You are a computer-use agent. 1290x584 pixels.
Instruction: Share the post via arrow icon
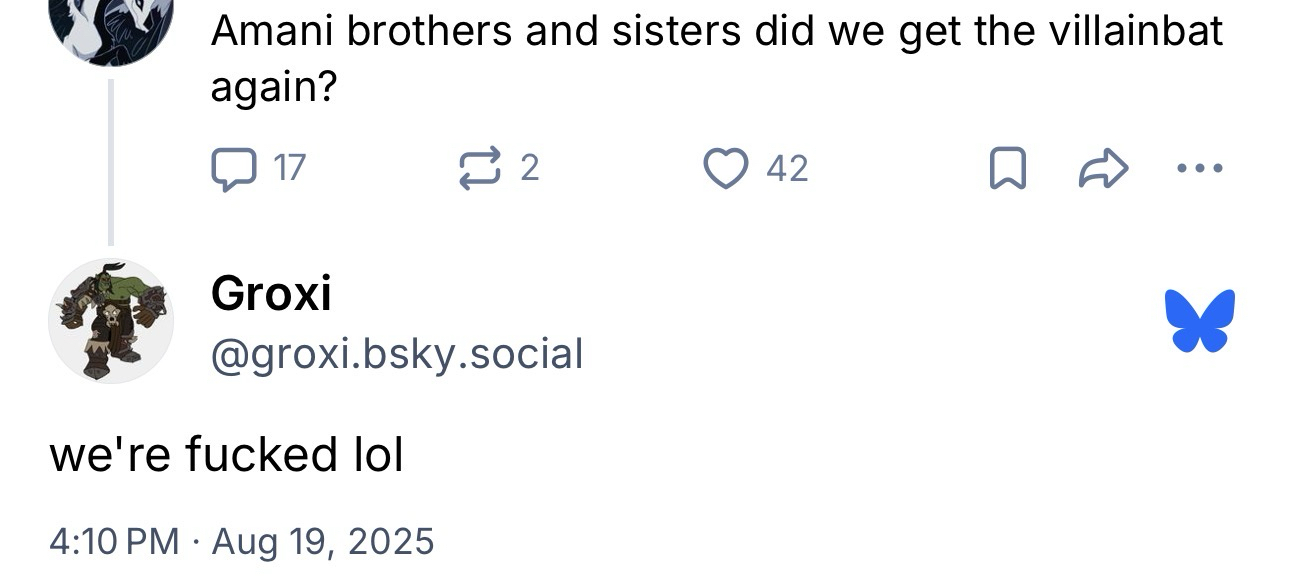pos(1103,168)
